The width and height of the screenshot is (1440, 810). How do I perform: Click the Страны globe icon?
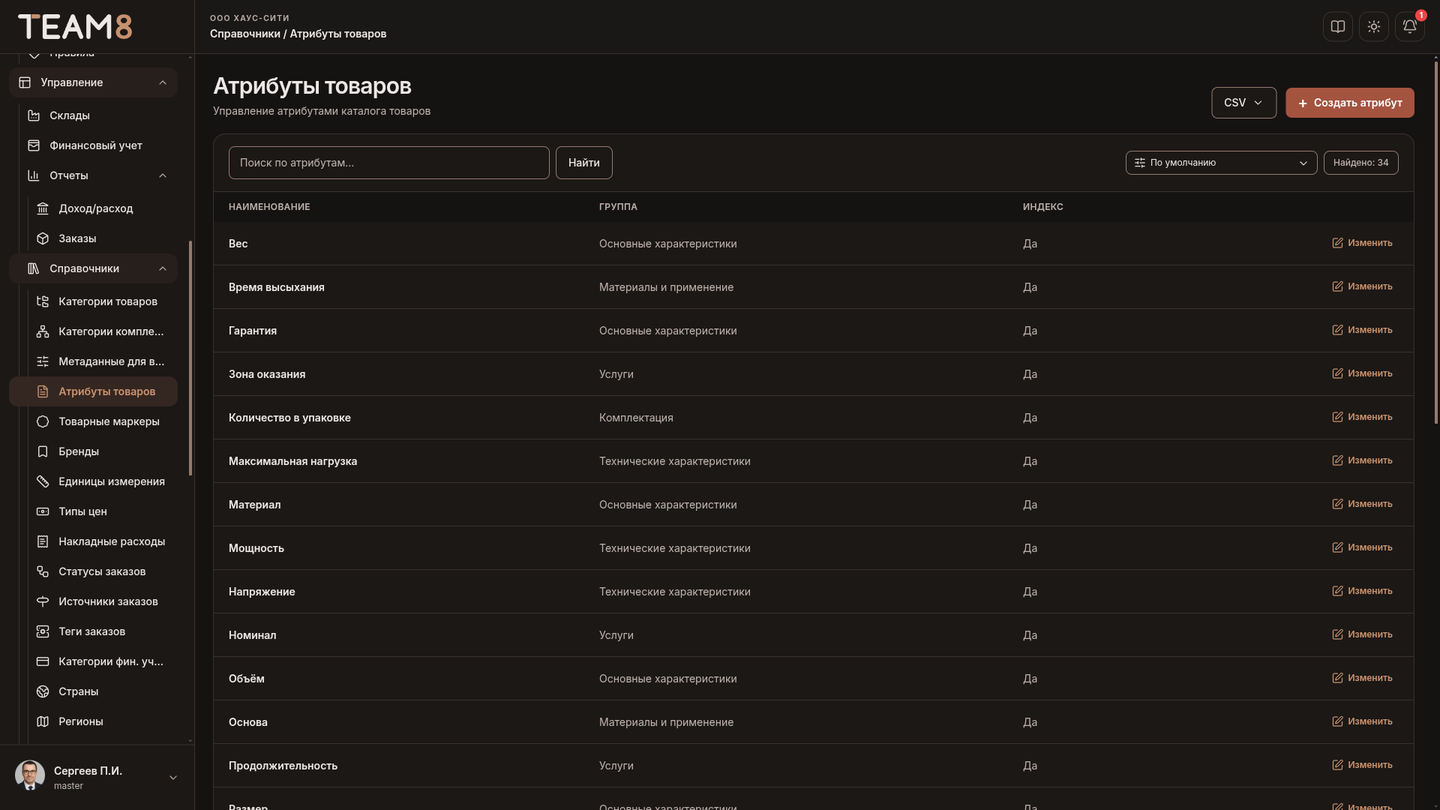[43, 692]
